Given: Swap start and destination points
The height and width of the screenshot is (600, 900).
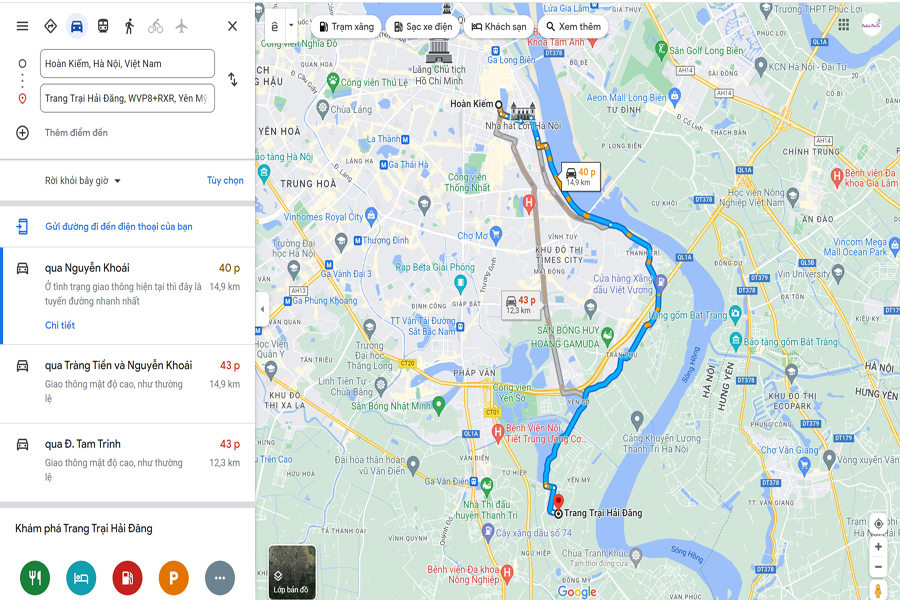Looking at the screenshot, I should (x=232, y=79).
